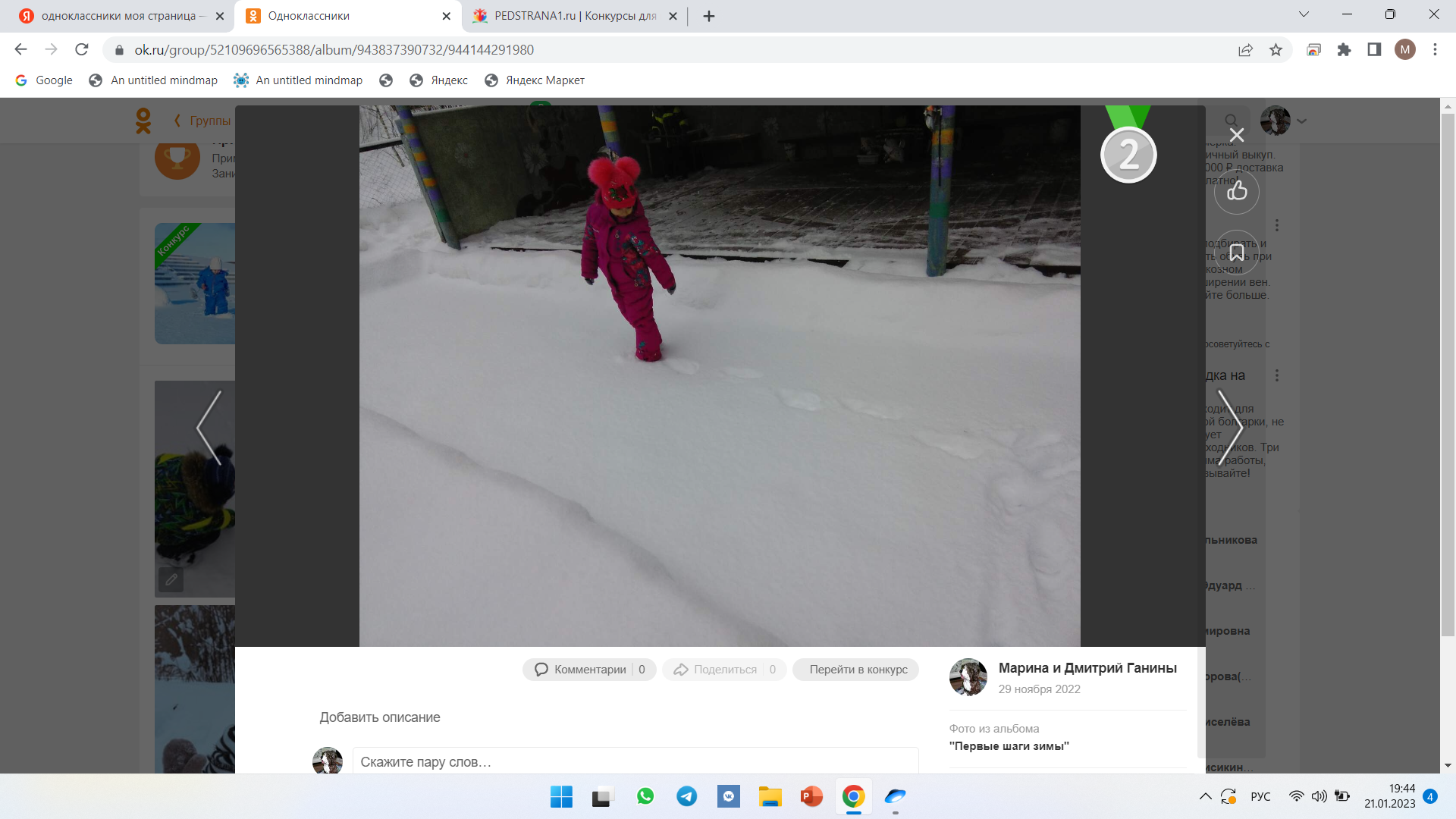Viewport: 1456px width, 819px height.
Task: Open tab search dropdown arrow
Action: click(1304, 14)
